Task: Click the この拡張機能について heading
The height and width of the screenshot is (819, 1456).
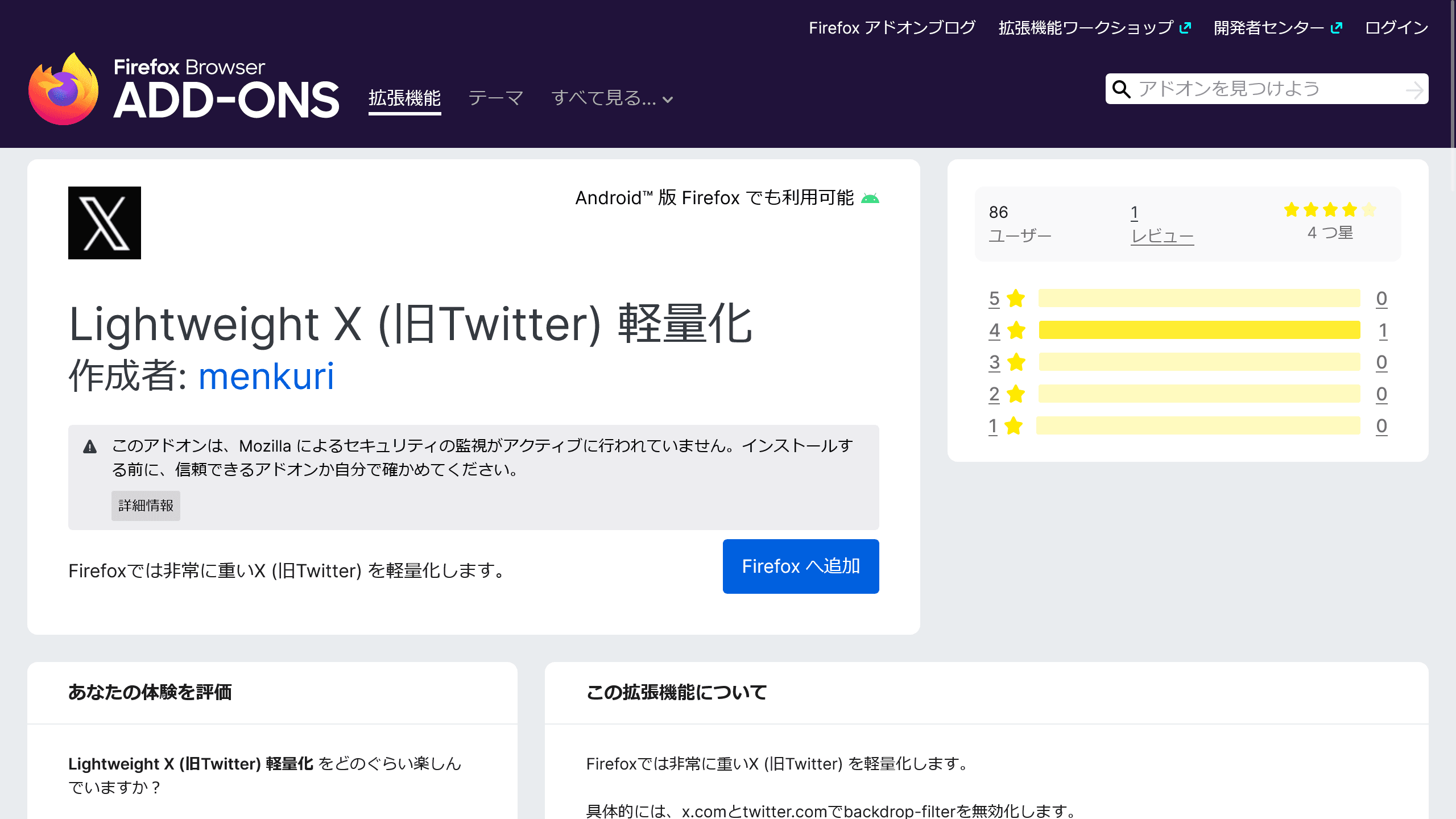Action: coord(676,692)
